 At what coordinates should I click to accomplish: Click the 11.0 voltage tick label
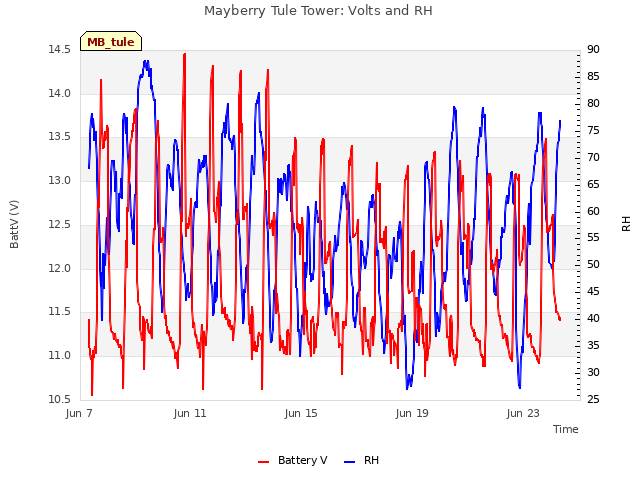pos(60,356)
